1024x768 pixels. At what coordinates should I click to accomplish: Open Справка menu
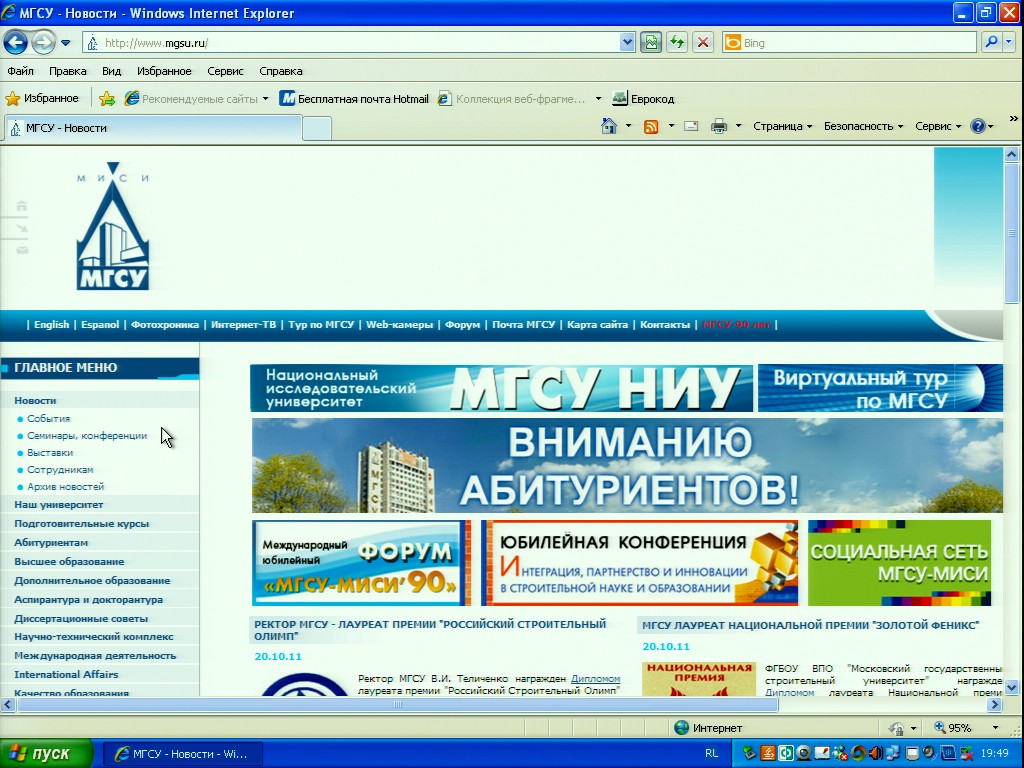[x=281, y=71]
